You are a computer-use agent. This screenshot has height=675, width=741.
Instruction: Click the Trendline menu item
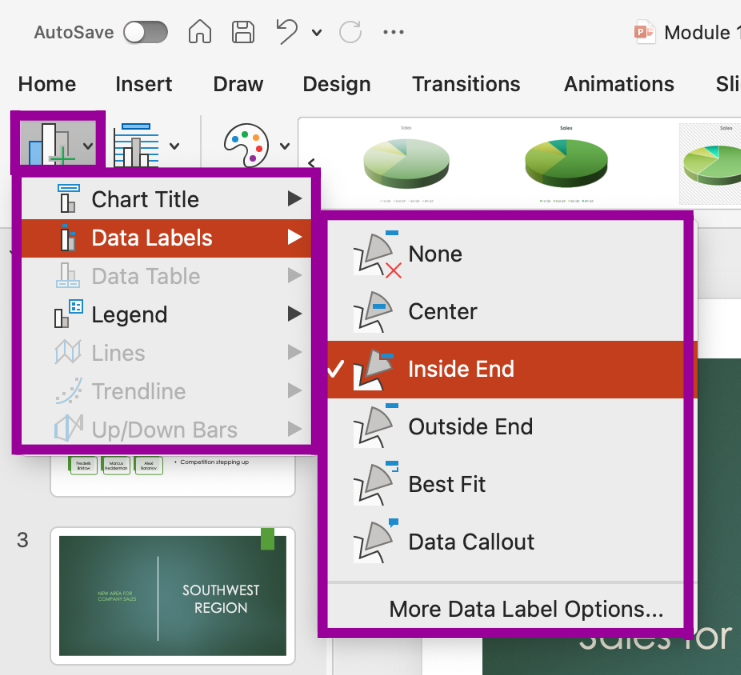166,391
